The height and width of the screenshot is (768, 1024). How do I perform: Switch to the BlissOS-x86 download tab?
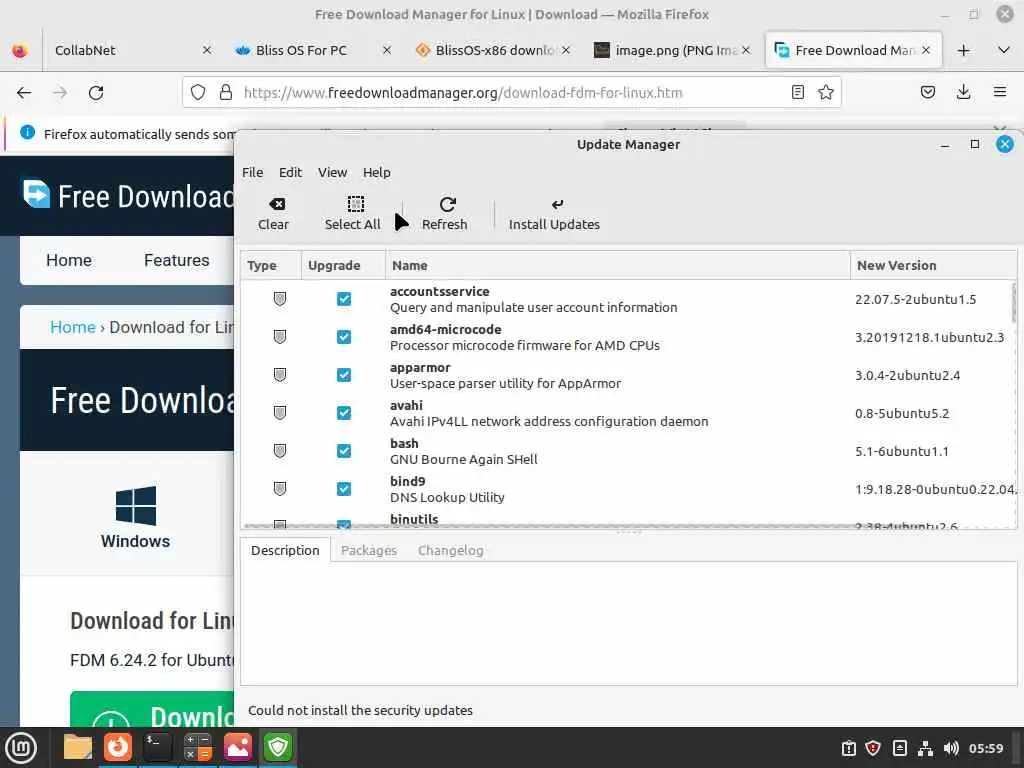[x=492, y=50]
